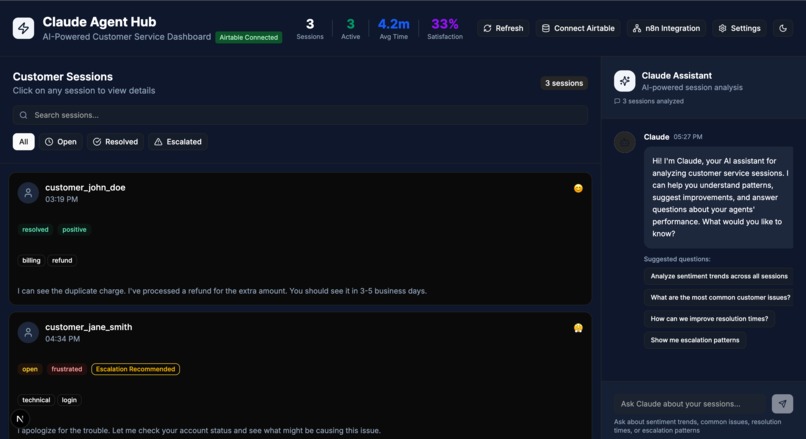Select 'How can we improve resolution times?'

[709, 319]
